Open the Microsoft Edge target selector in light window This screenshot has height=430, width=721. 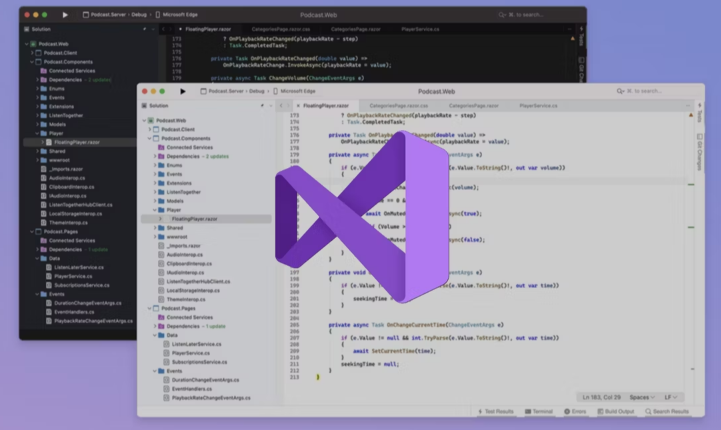294,91
